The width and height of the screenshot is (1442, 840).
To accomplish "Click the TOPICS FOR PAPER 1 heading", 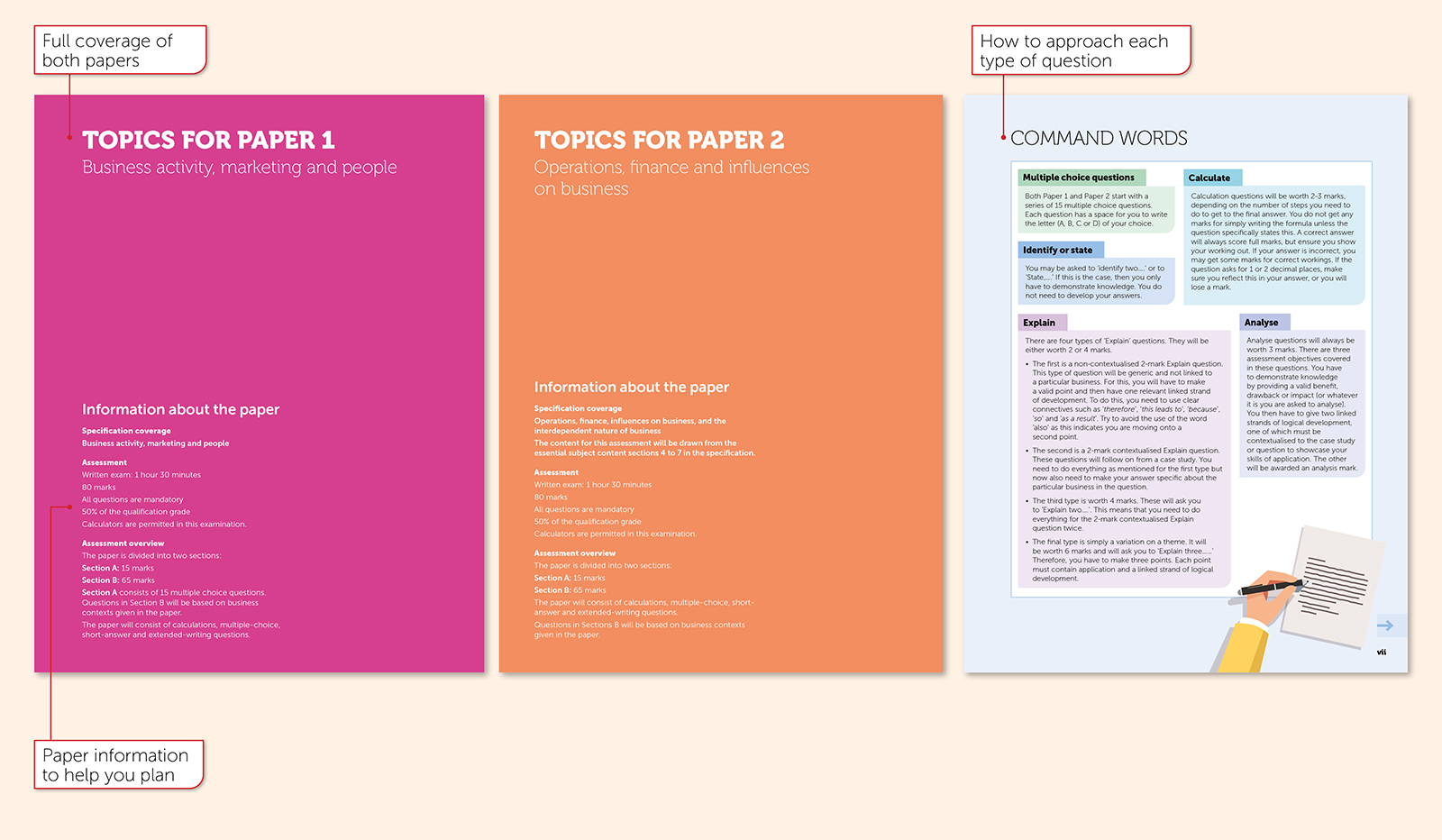I will pos(208,140).
